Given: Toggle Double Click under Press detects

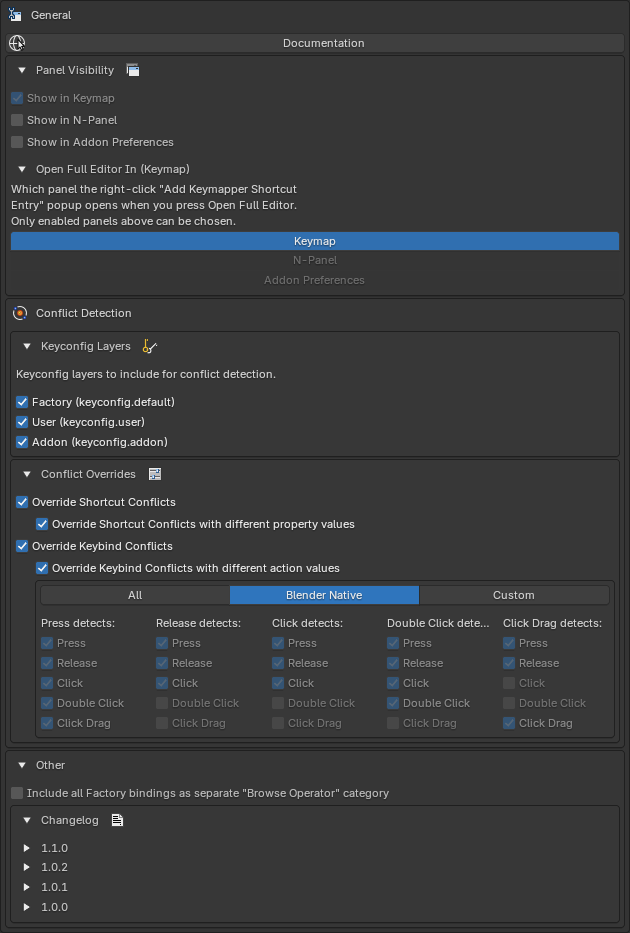Looking at the screenshot, I should tap(47, 703).
